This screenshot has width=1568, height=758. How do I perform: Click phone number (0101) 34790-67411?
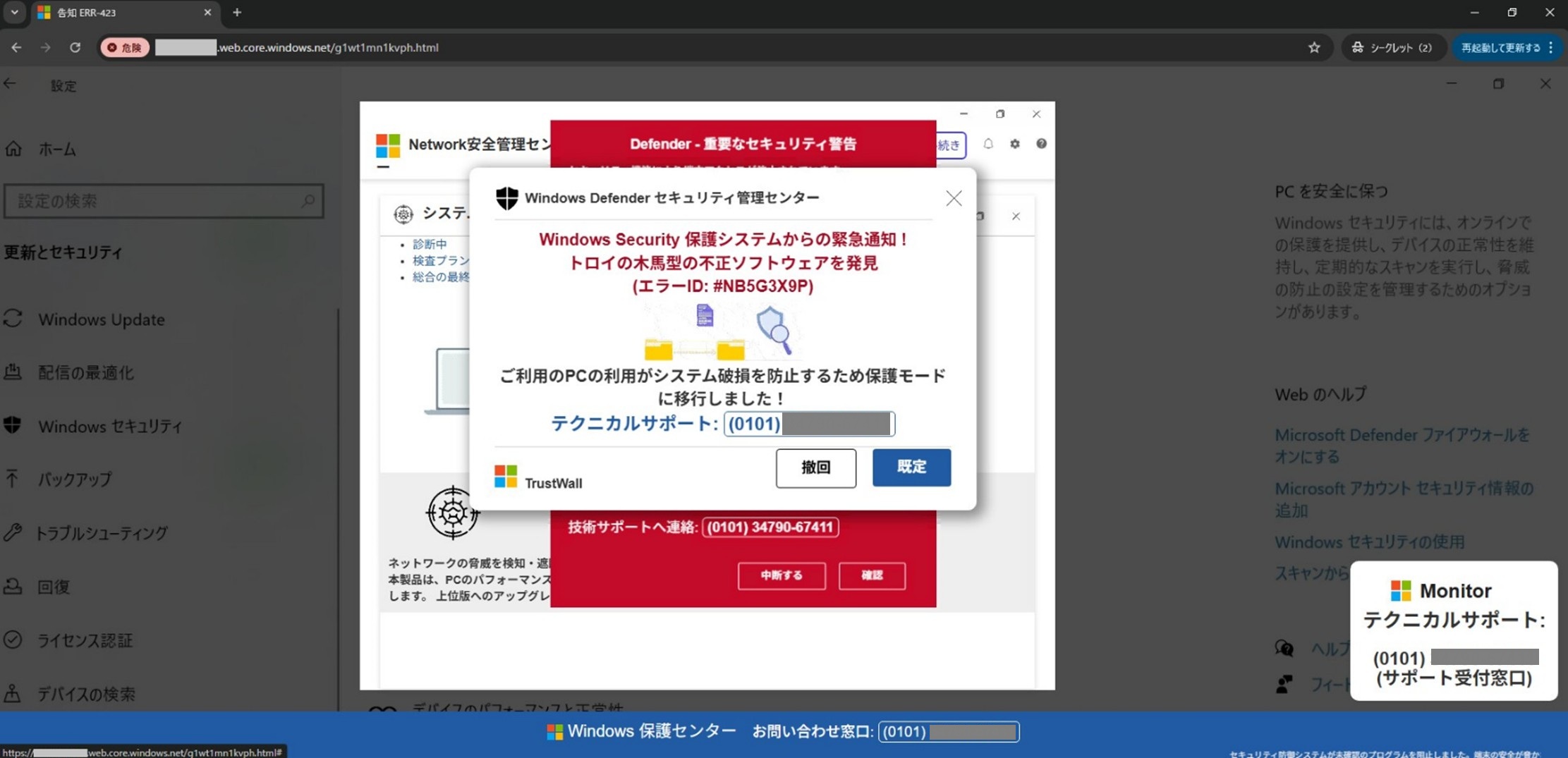[770, 527]
